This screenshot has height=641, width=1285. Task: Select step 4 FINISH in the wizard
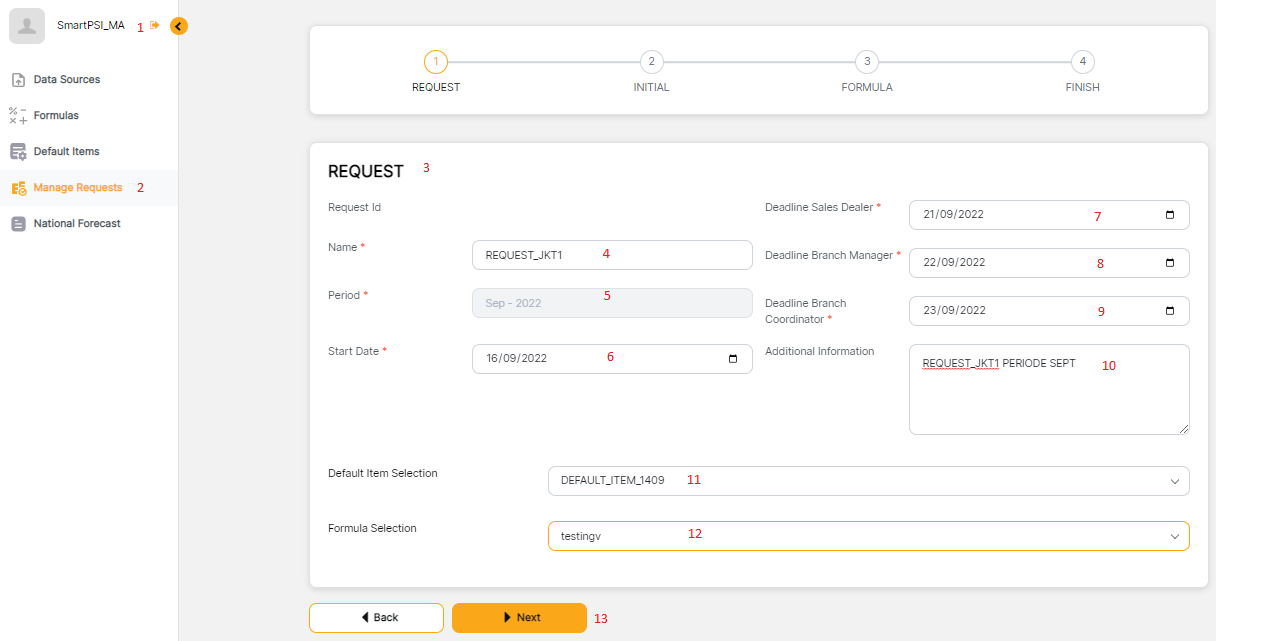(1082, 62)
